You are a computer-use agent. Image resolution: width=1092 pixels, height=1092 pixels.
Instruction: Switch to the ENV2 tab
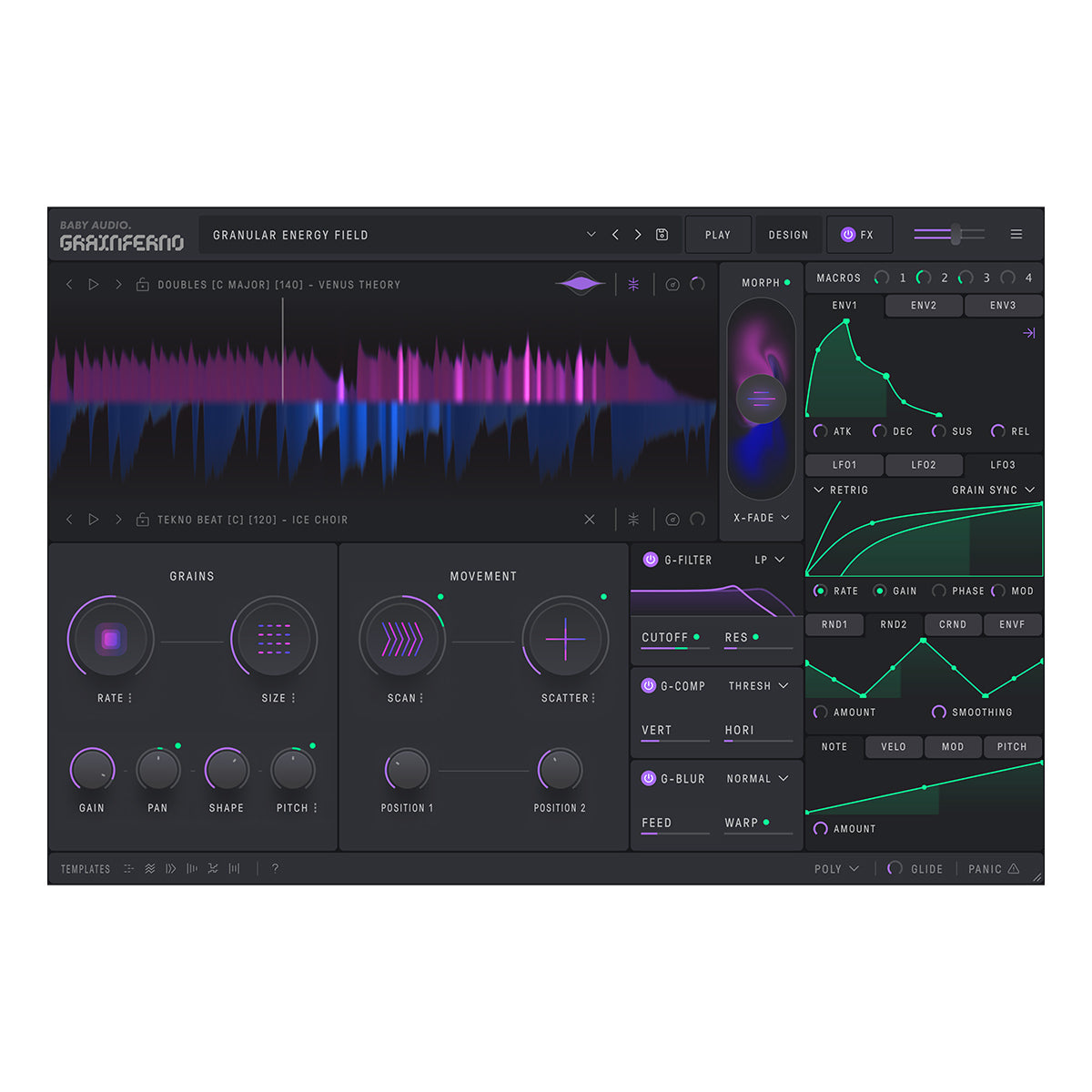tap(923, 306)
